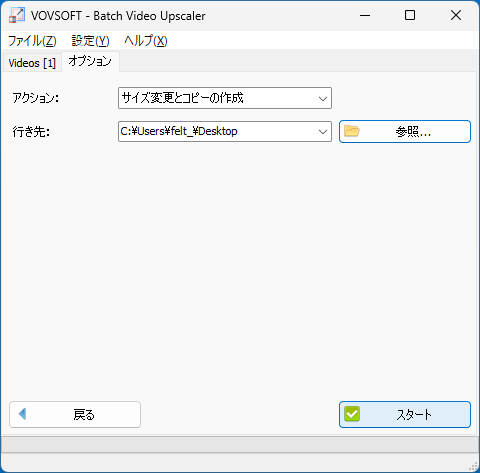Click the VOVSOFT app icon in title bar
Image resolution: width=480 pixels, height=473 pixels.
(x=17, y=15)
